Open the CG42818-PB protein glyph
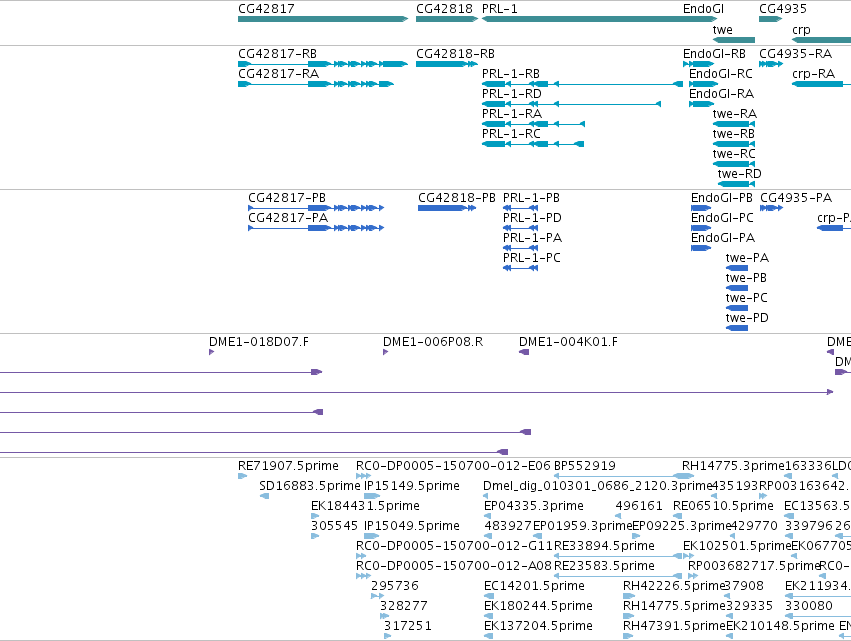The height and width of the screenshot is (641, 851). [447, 208]
